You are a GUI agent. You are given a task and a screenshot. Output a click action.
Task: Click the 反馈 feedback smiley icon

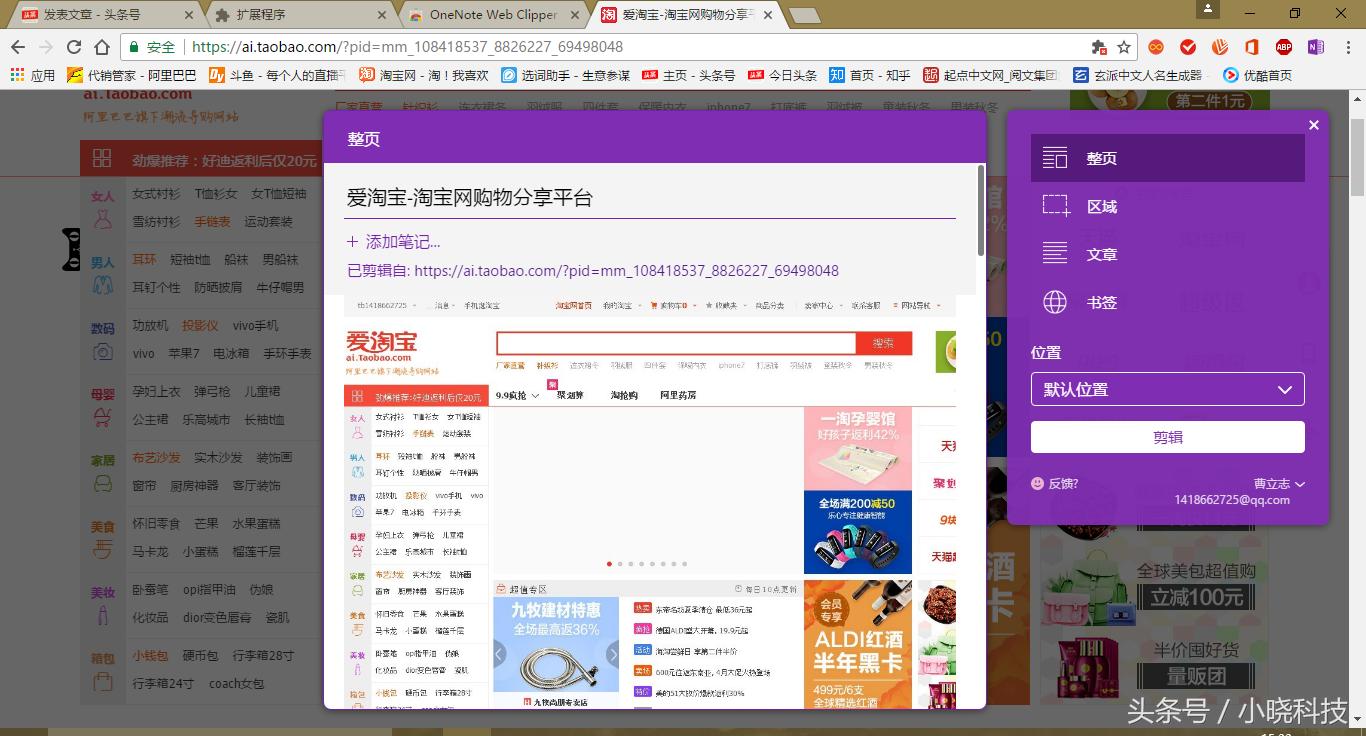[1037, 483]
